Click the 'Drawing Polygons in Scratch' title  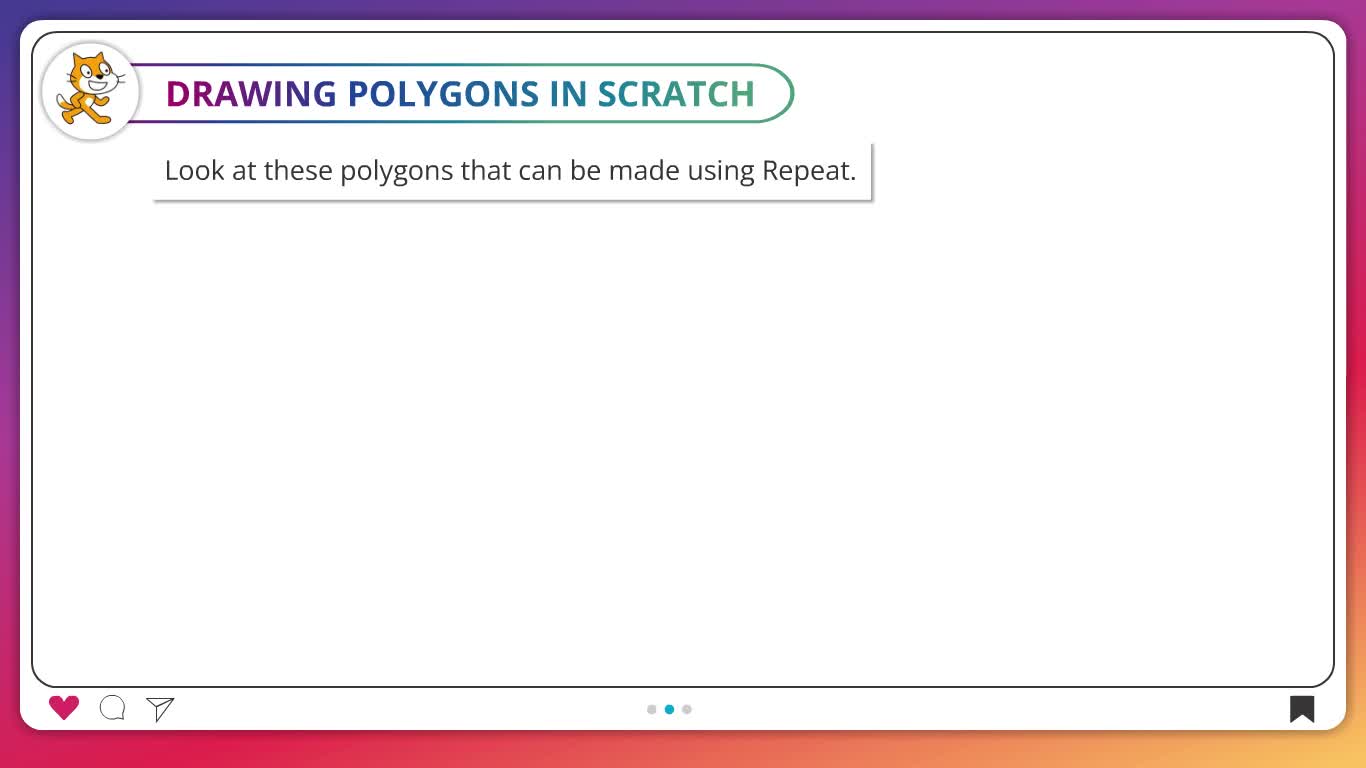click(x=460, y=93)
